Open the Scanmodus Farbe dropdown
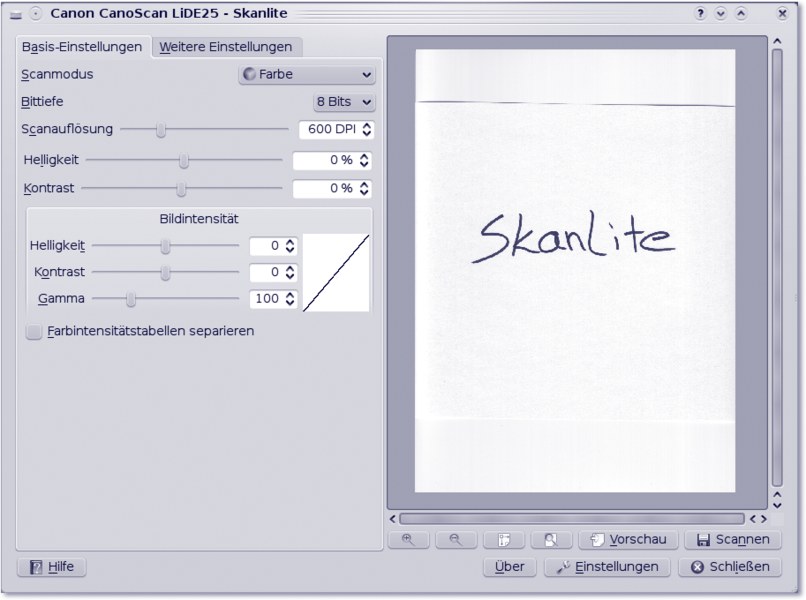This screenshot has height=600, width=806. point(306,75)
